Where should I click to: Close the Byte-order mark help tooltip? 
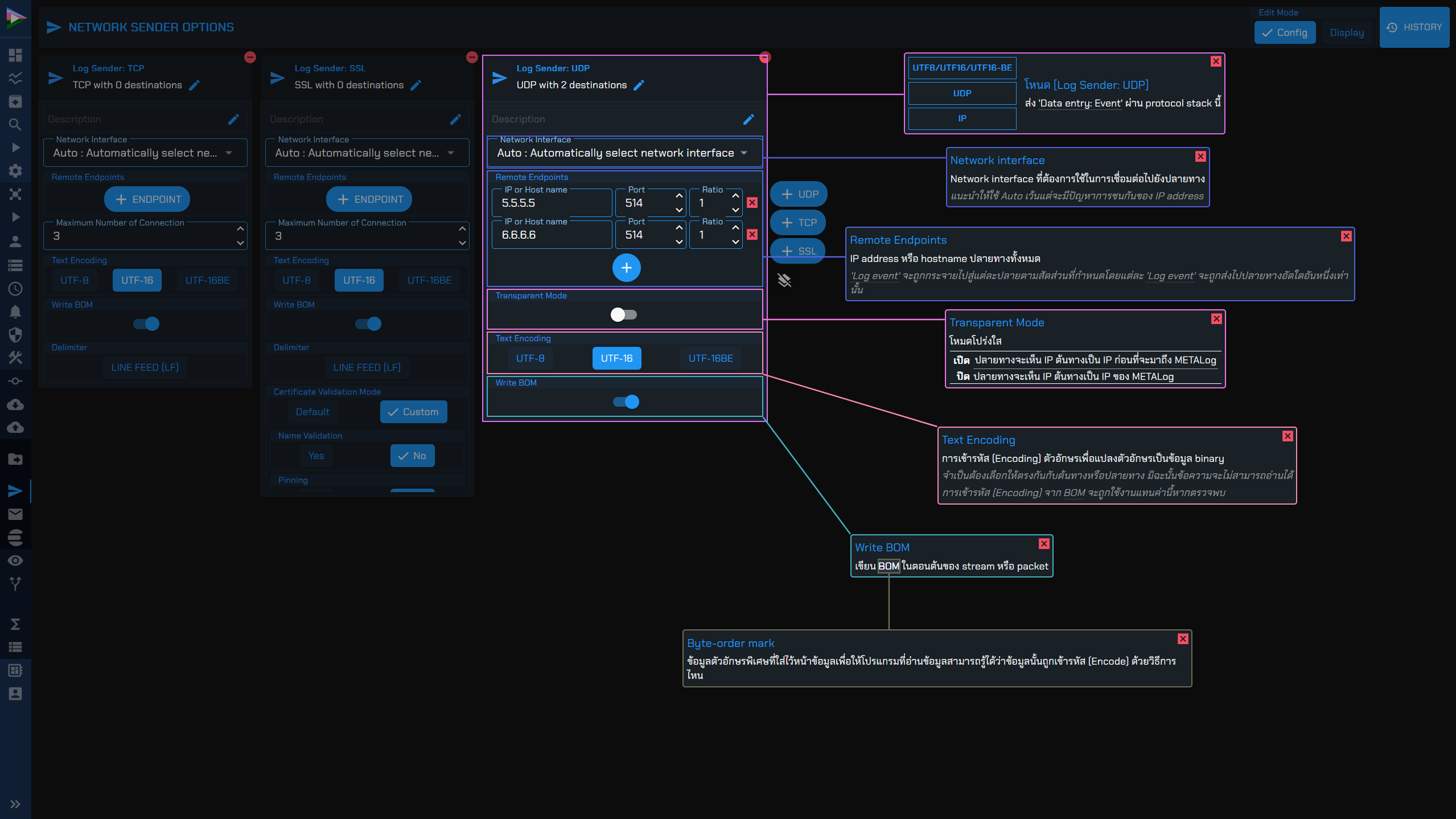coord(1183,639)
